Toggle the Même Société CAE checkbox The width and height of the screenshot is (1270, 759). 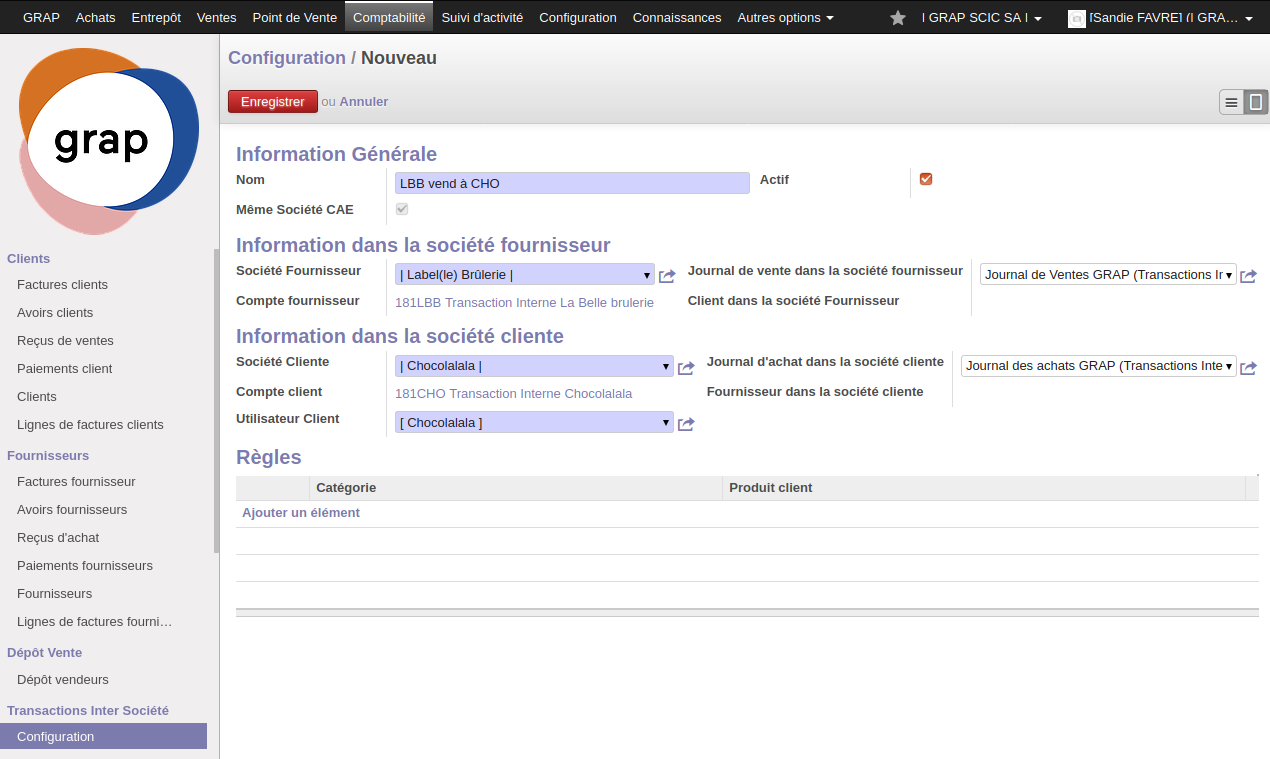point(402,209)
